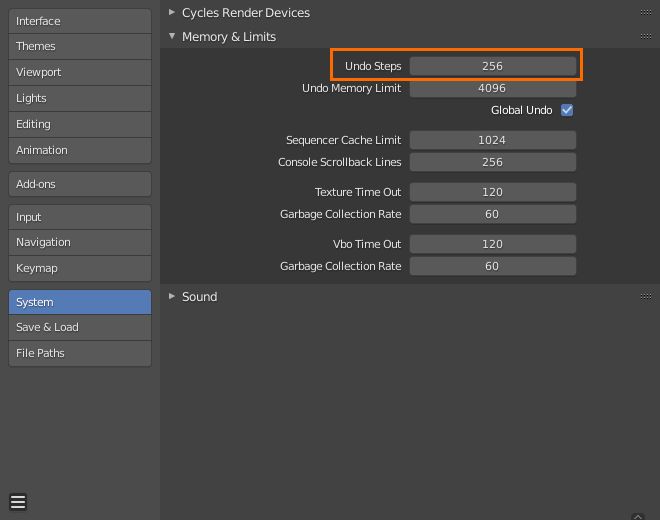Viewport: 660px width, 520px height.
Task: Click the Undo Steps label
Action: pyautogui.click(x=373, y=66)
